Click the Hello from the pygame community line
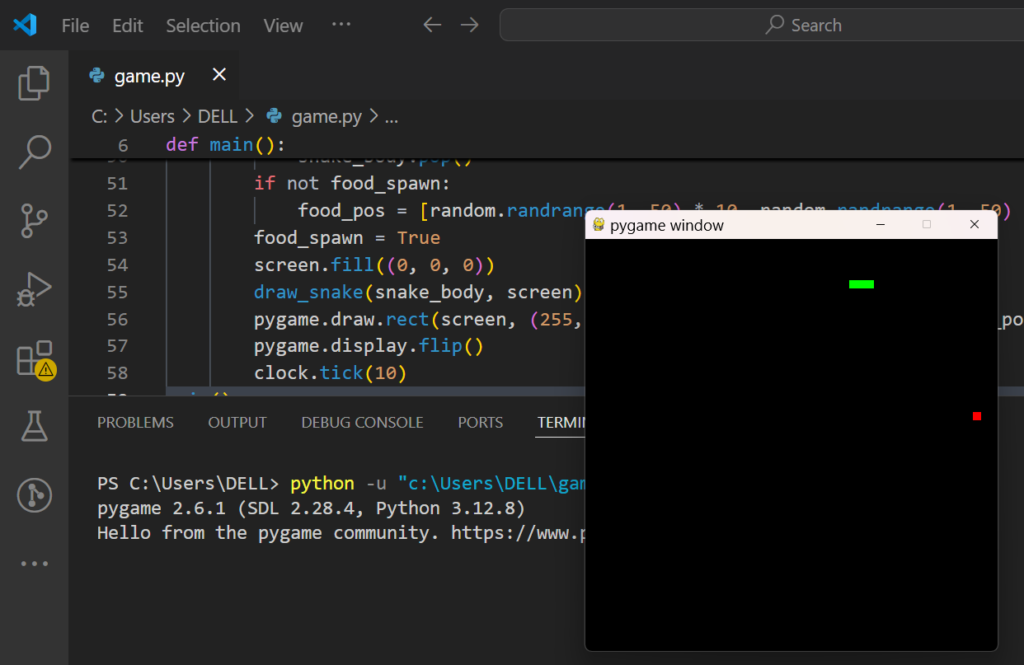The image size is (1024, 665). [341, 533]
